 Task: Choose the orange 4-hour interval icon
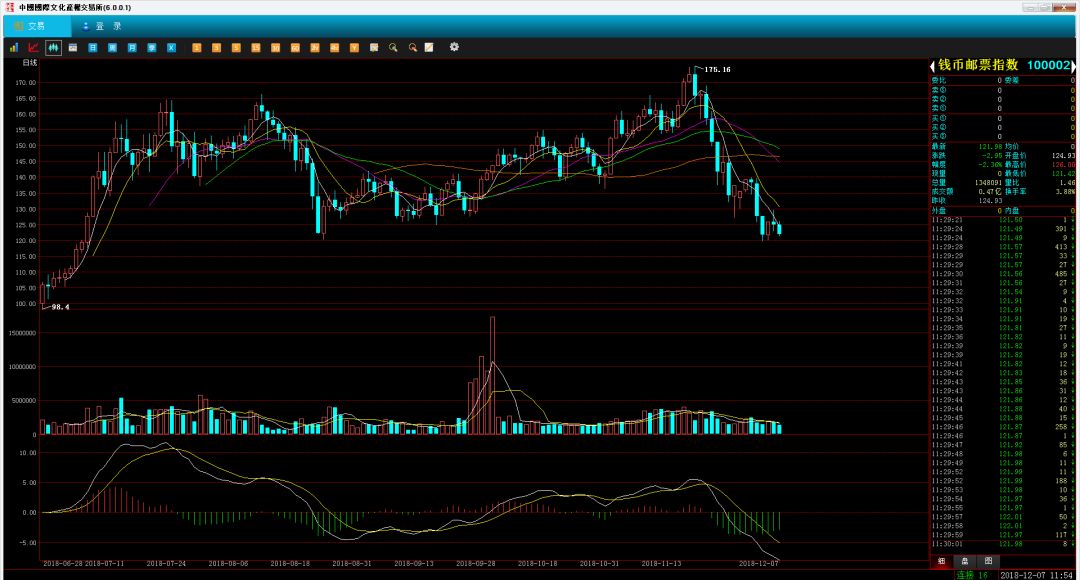[334, 48]
